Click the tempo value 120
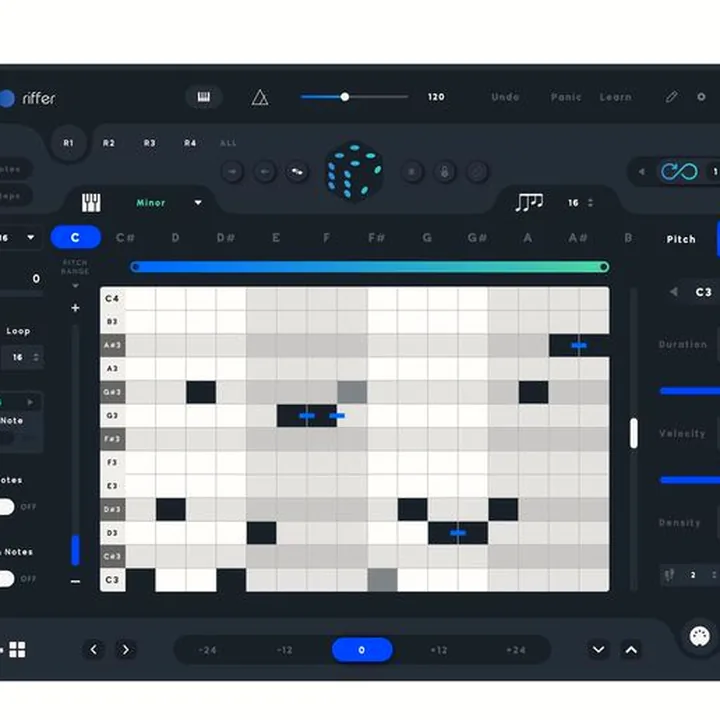Screen dimensions: 720x720 point(436,97)
